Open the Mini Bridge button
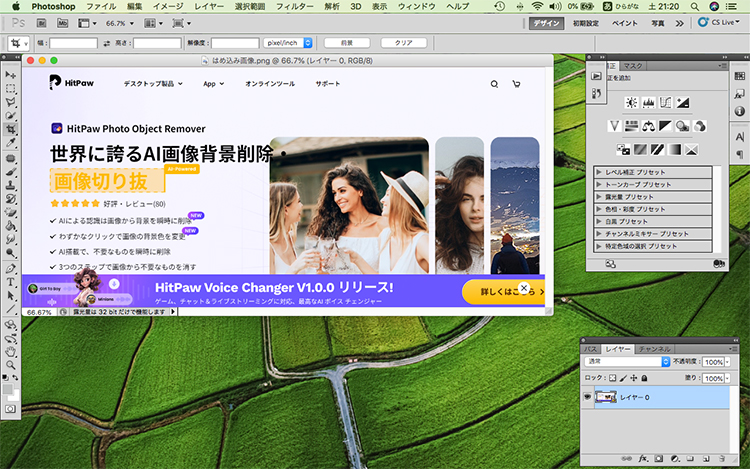The width and height of the screenshot is (750, 469). point(62,23)
